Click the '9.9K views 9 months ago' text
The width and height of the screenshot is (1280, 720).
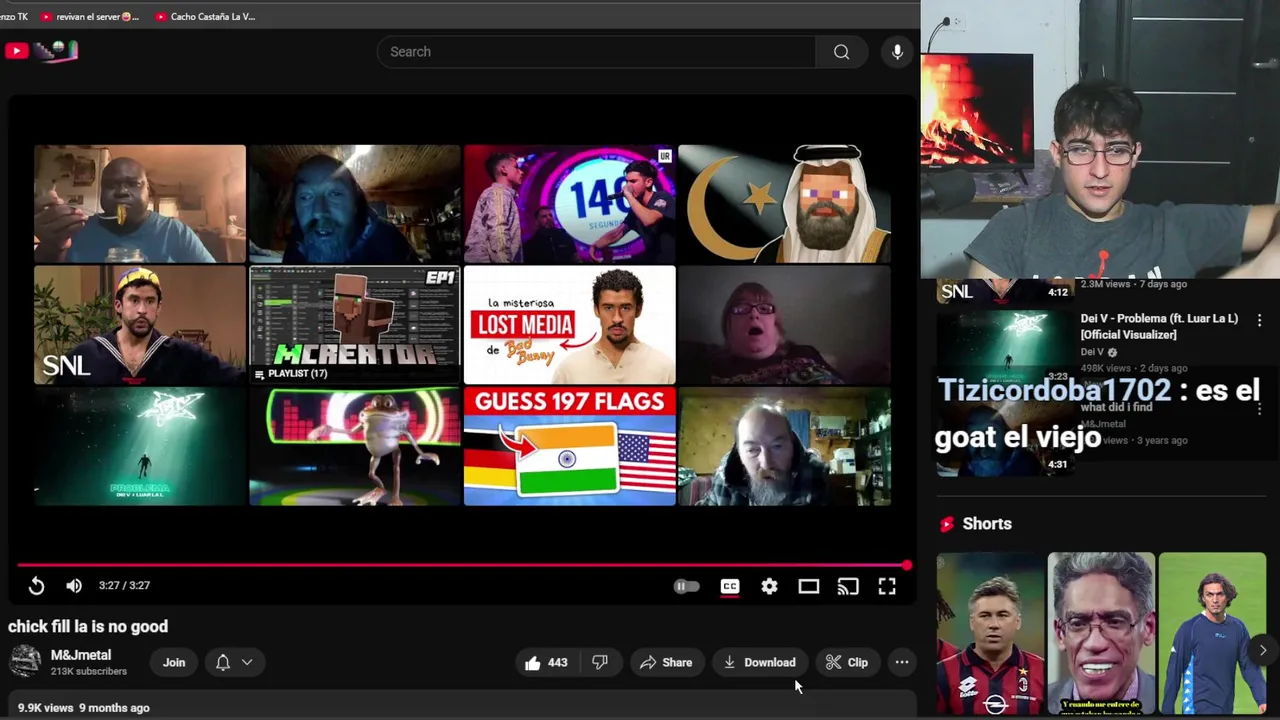(x=84, y=708)
